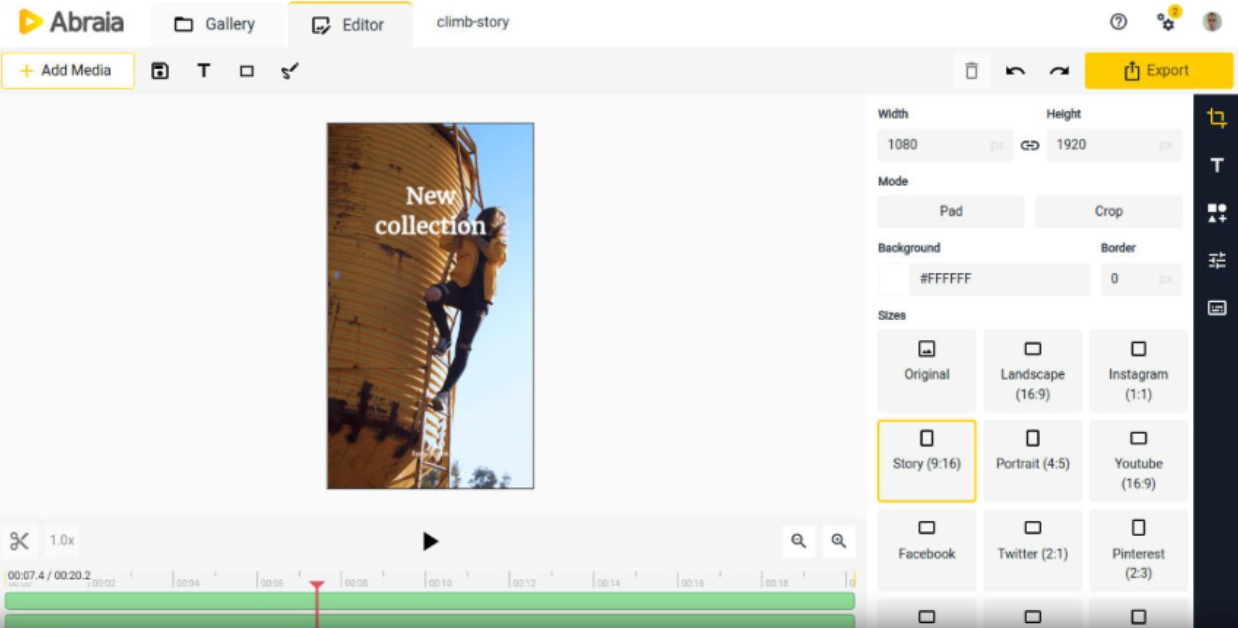Screen dimensions: 1238x628
Task: Choose the Pinterest (2:3) size preset
Action: pyautogui.click(x=1138, y=550)
